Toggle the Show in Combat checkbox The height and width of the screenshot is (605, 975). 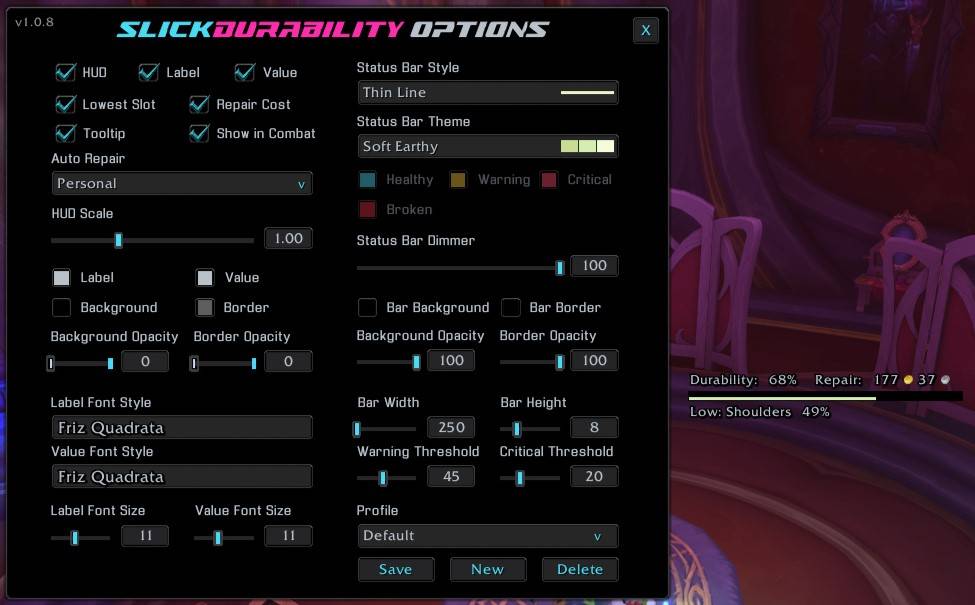click(199, 133)
